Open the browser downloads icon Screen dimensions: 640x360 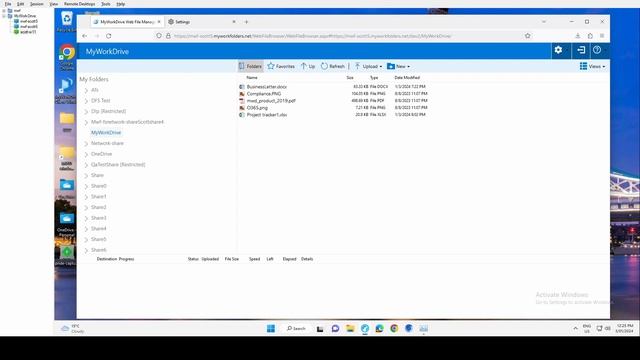[578, 36]
